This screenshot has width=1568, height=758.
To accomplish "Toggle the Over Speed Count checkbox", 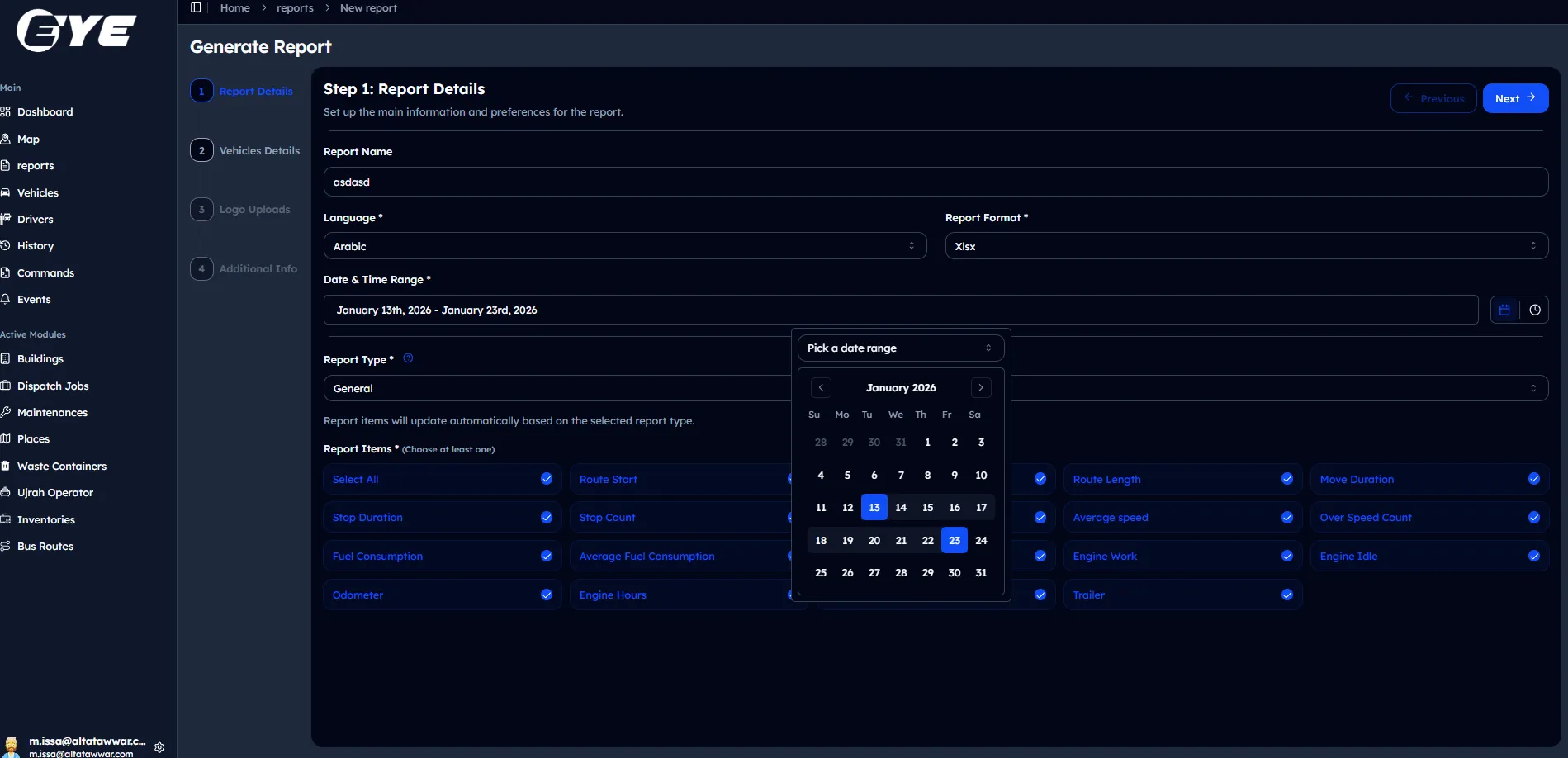I will [x=1533, y=518].
